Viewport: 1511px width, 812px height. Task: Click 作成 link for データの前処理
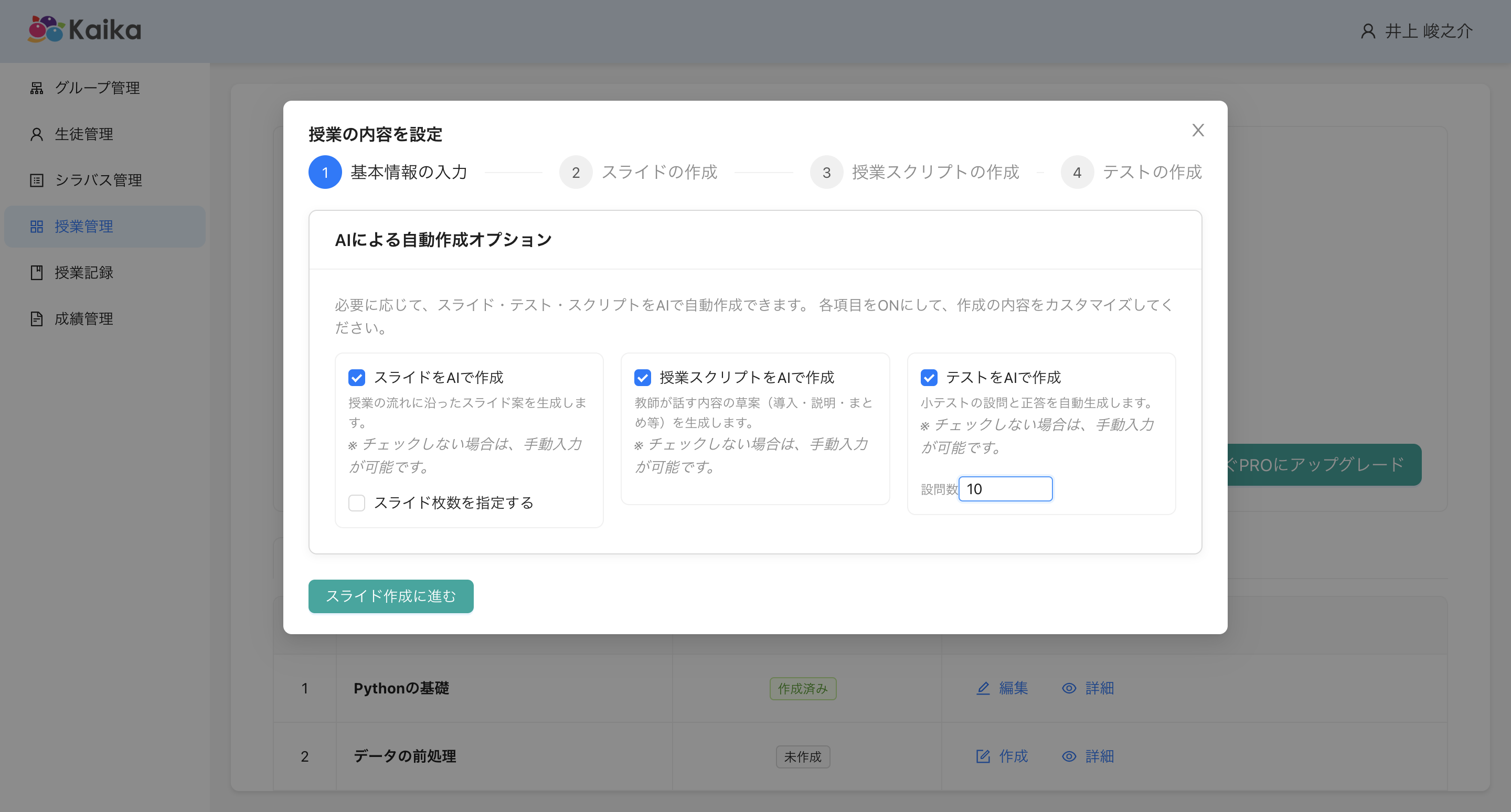coord(1013,756)
